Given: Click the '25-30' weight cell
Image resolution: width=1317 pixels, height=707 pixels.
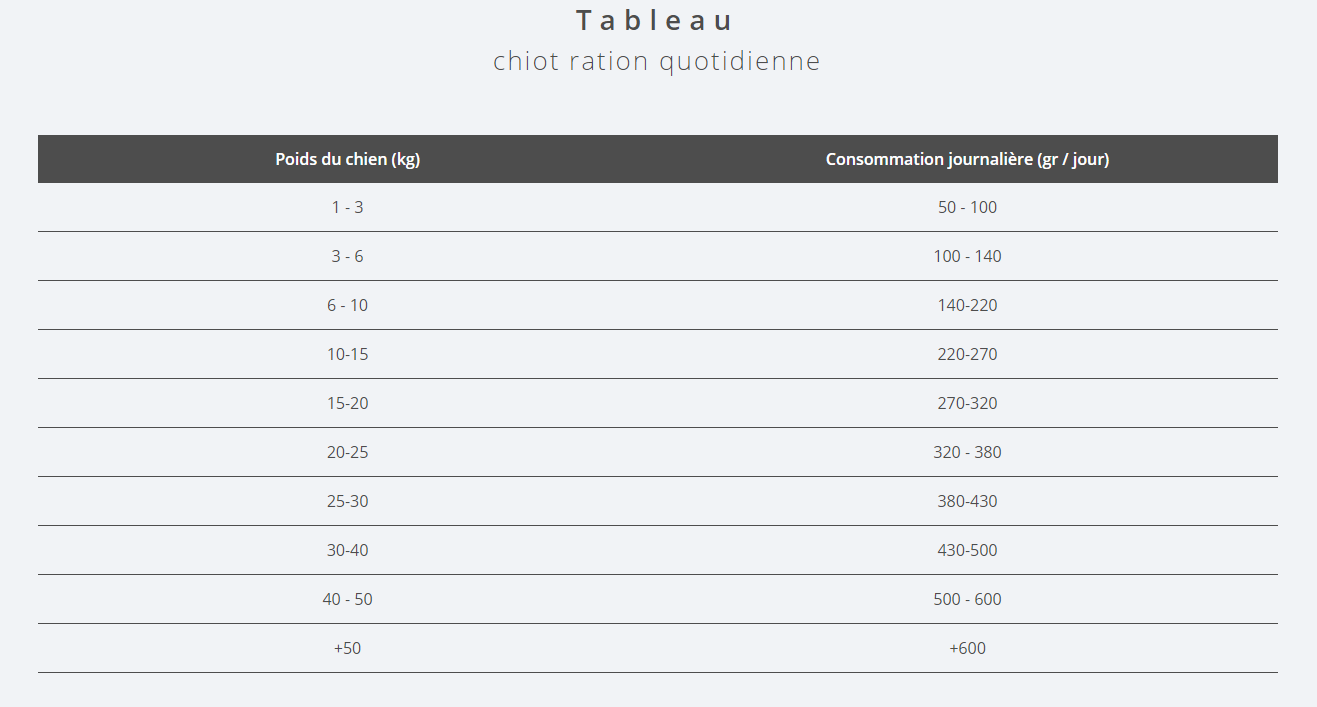Looking at the screenshot, I should click(x=348, y=501).
